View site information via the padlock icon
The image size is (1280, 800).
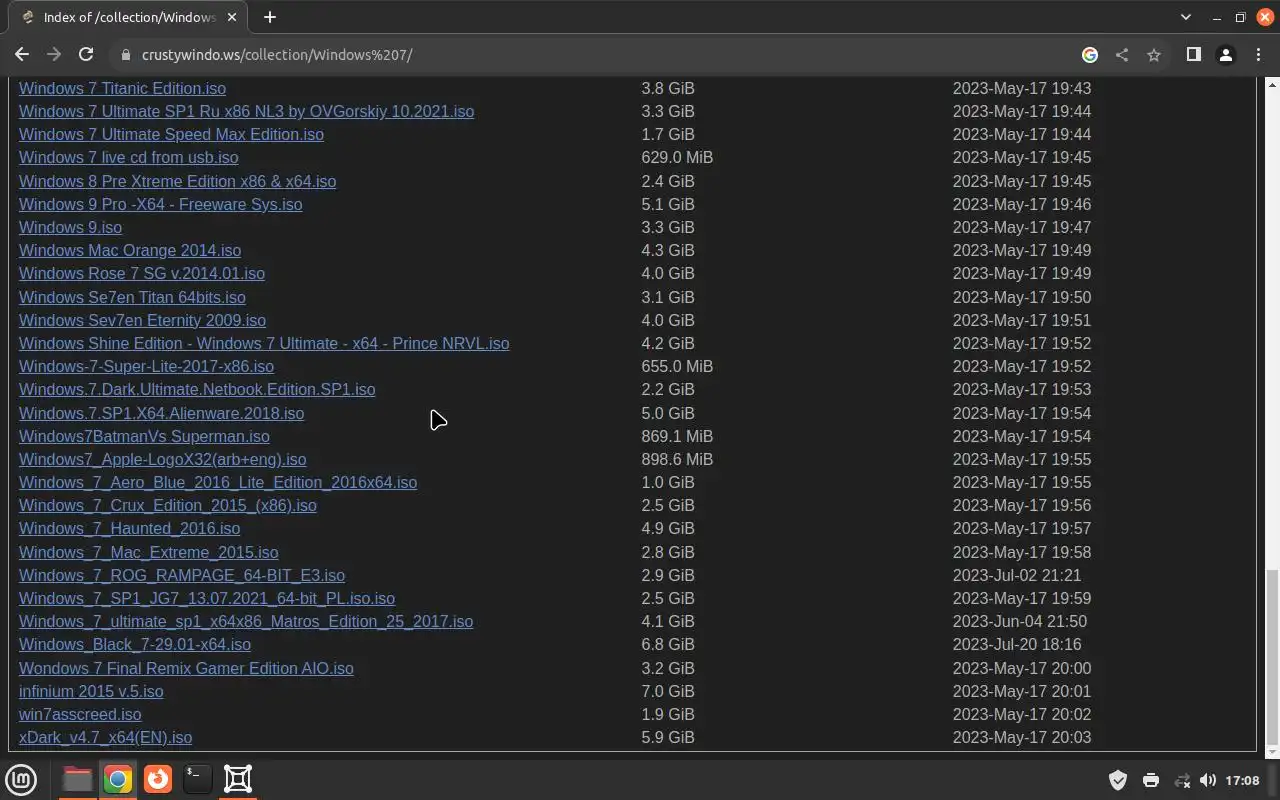click(x=125, y=55)
